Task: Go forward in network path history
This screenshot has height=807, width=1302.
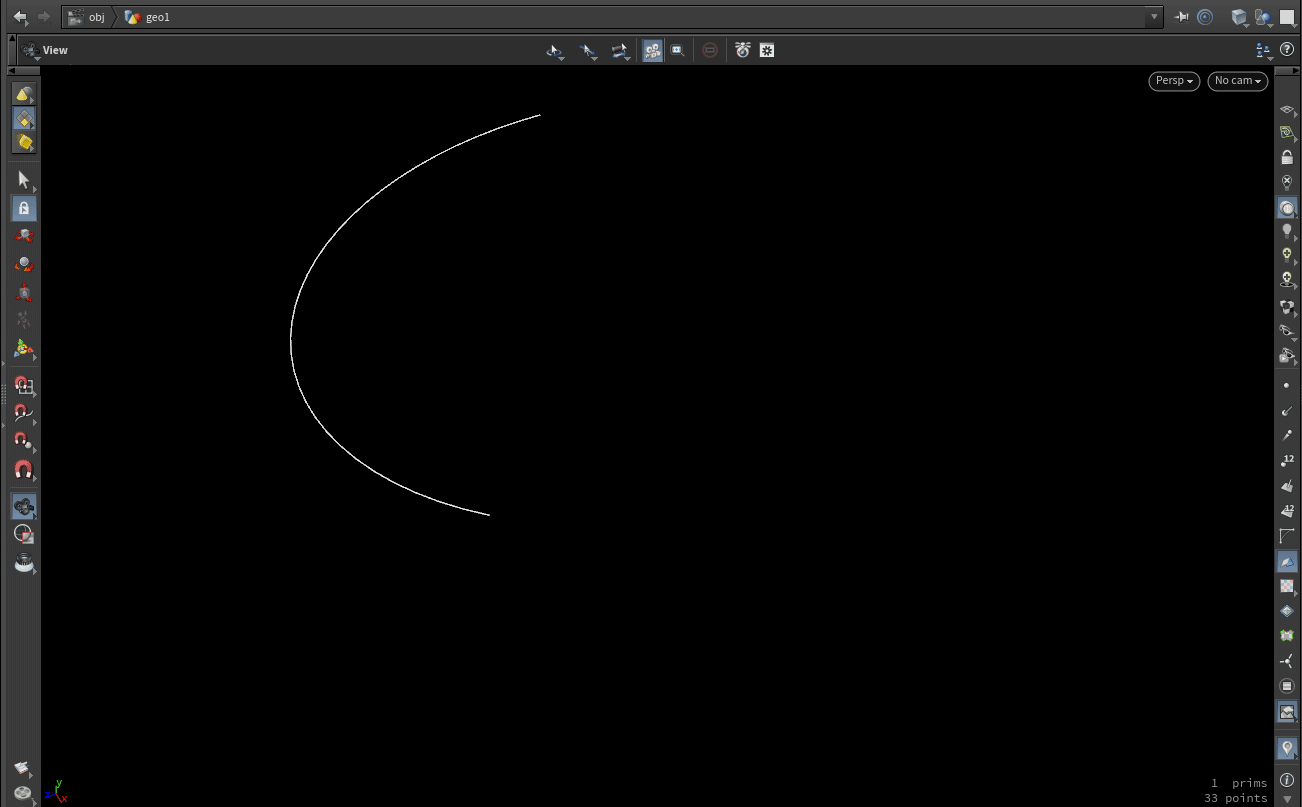Action: [x=43, y=17]
